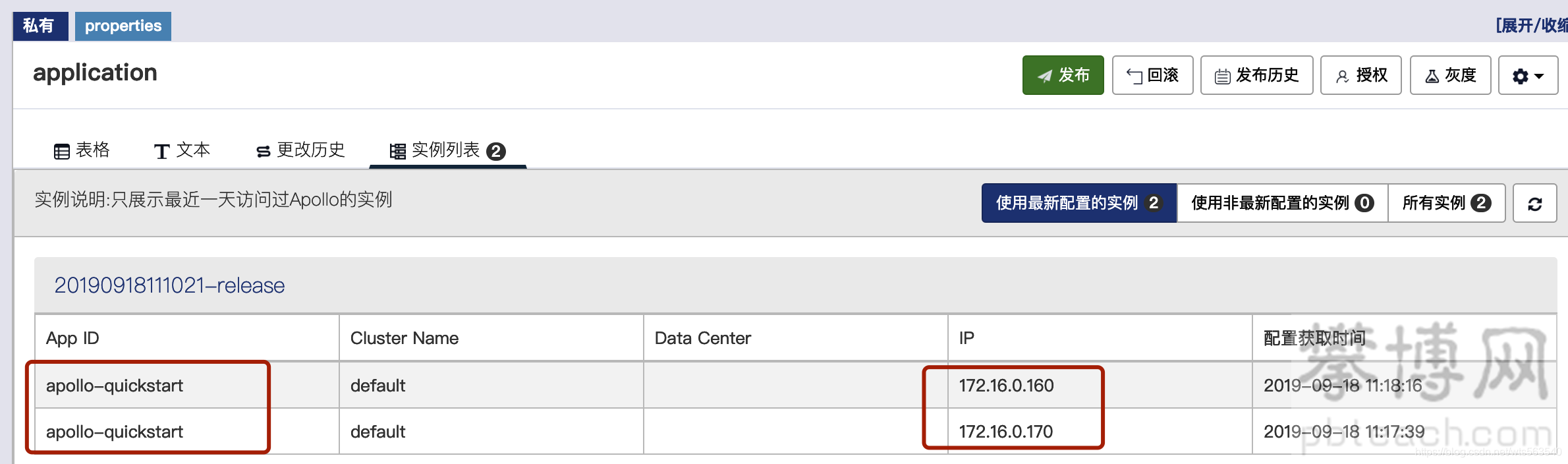The width and height of the screenshot is (1568, 464).
Task: Click the refresh instances icon
Action: coord(1534,203)
